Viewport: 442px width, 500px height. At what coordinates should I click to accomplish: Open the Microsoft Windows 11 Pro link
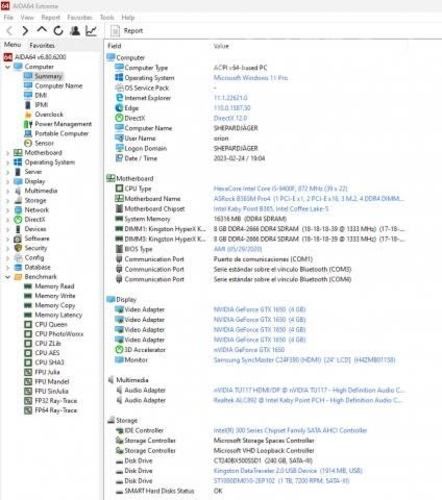[251, 78]
